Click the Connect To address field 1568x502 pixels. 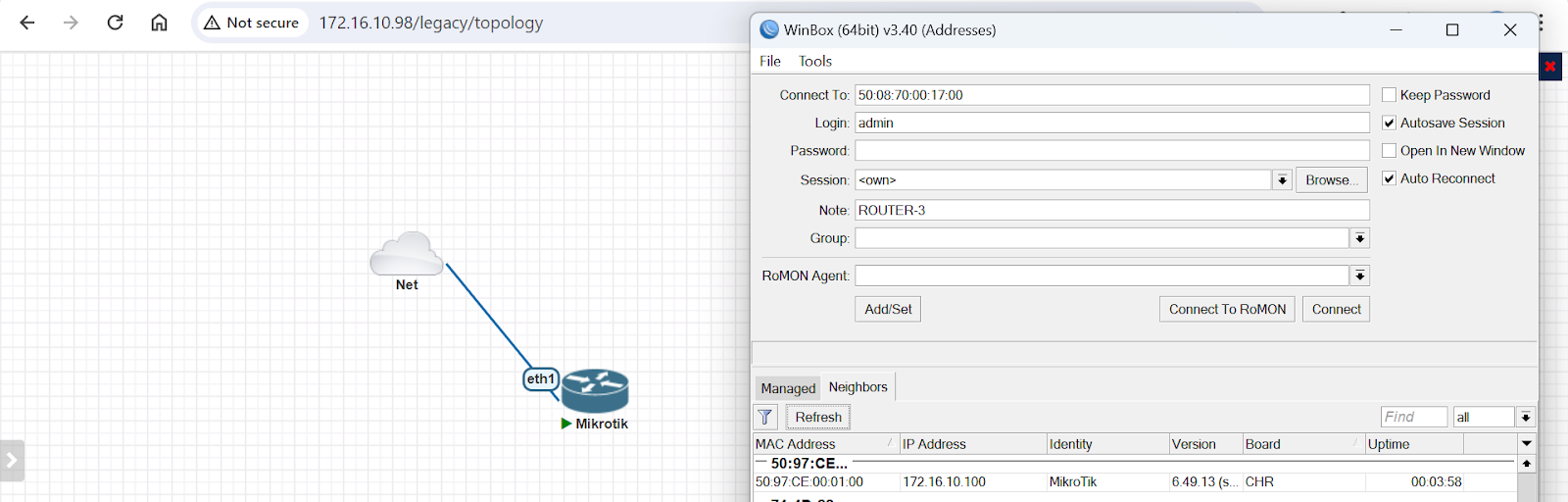[1112, 95]
